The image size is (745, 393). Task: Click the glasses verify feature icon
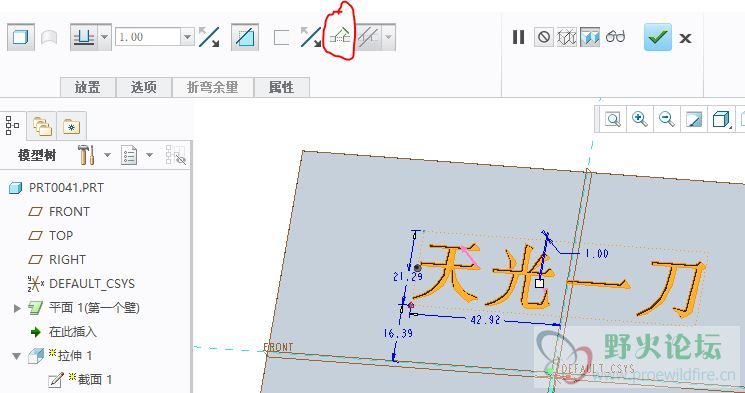(616, 37)
